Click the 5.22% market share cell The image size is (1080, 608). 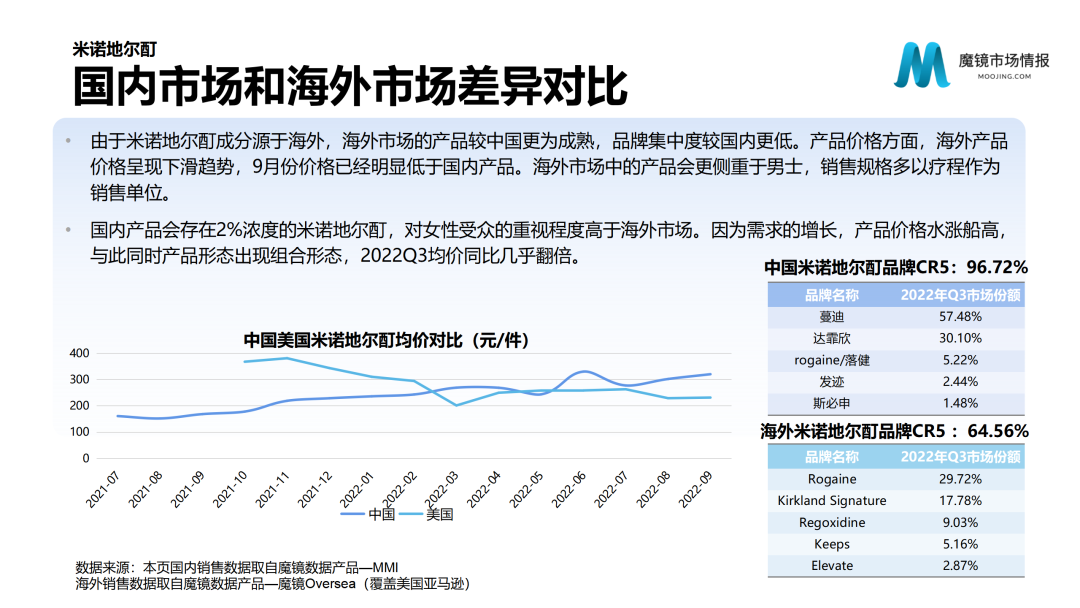tap(960, 360)
